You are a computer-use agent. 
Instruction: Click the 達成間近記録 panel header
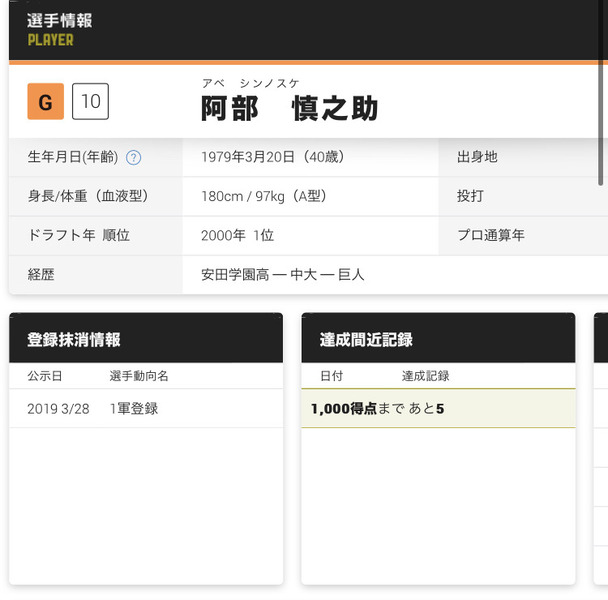tap(438, 338)
